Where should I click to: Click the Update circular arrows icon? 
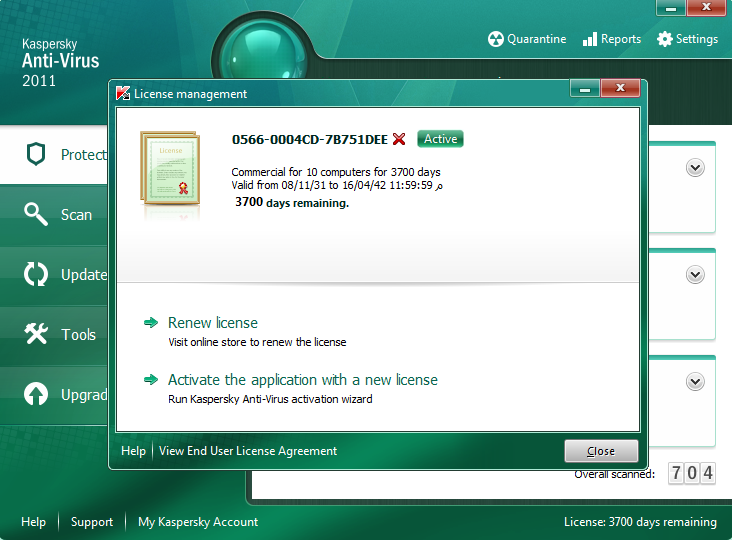(x=36, y=274)
